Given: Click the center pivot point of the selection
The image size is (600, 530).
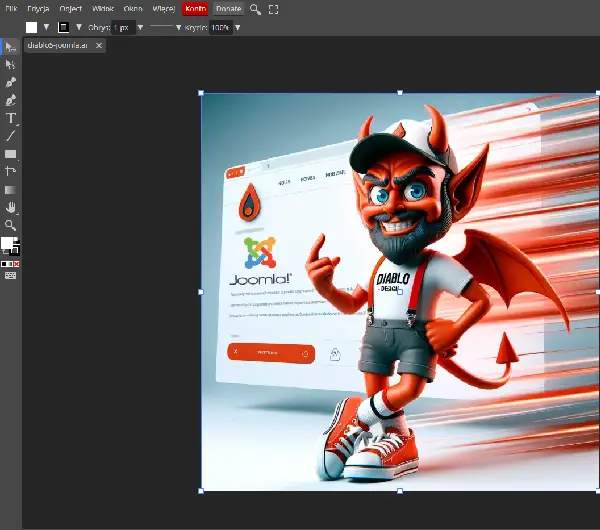Looking at the screenshot, I should click(400, 292).
